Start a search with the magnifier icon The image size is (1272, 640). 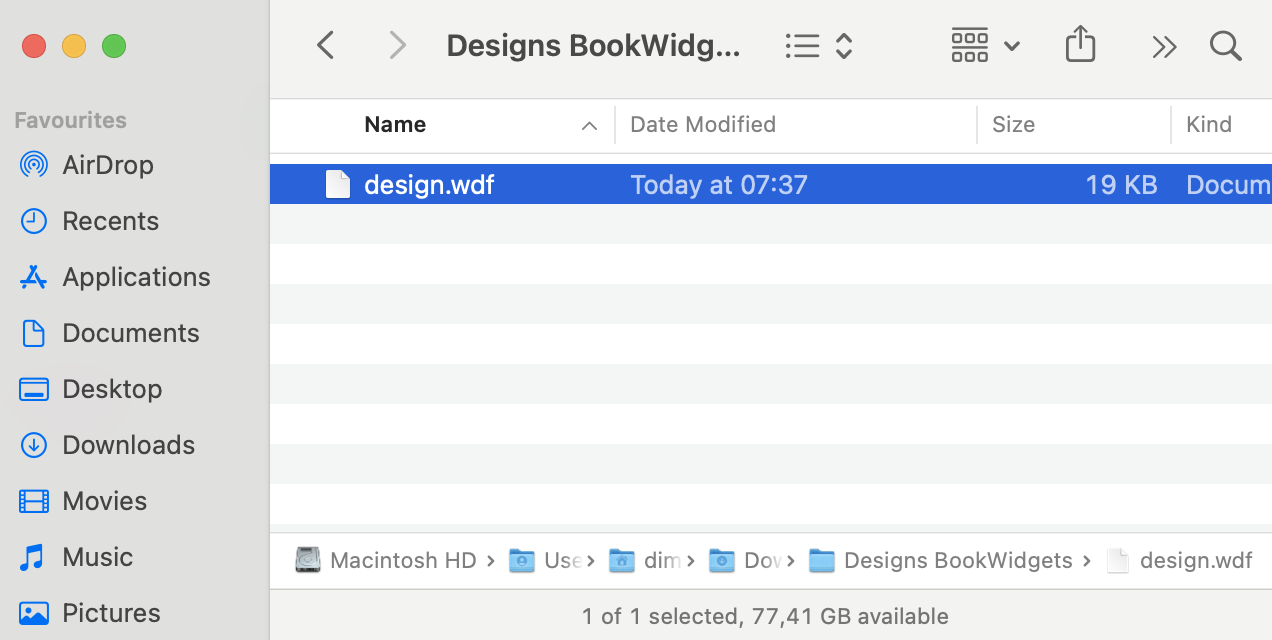tap(1225, 46)
